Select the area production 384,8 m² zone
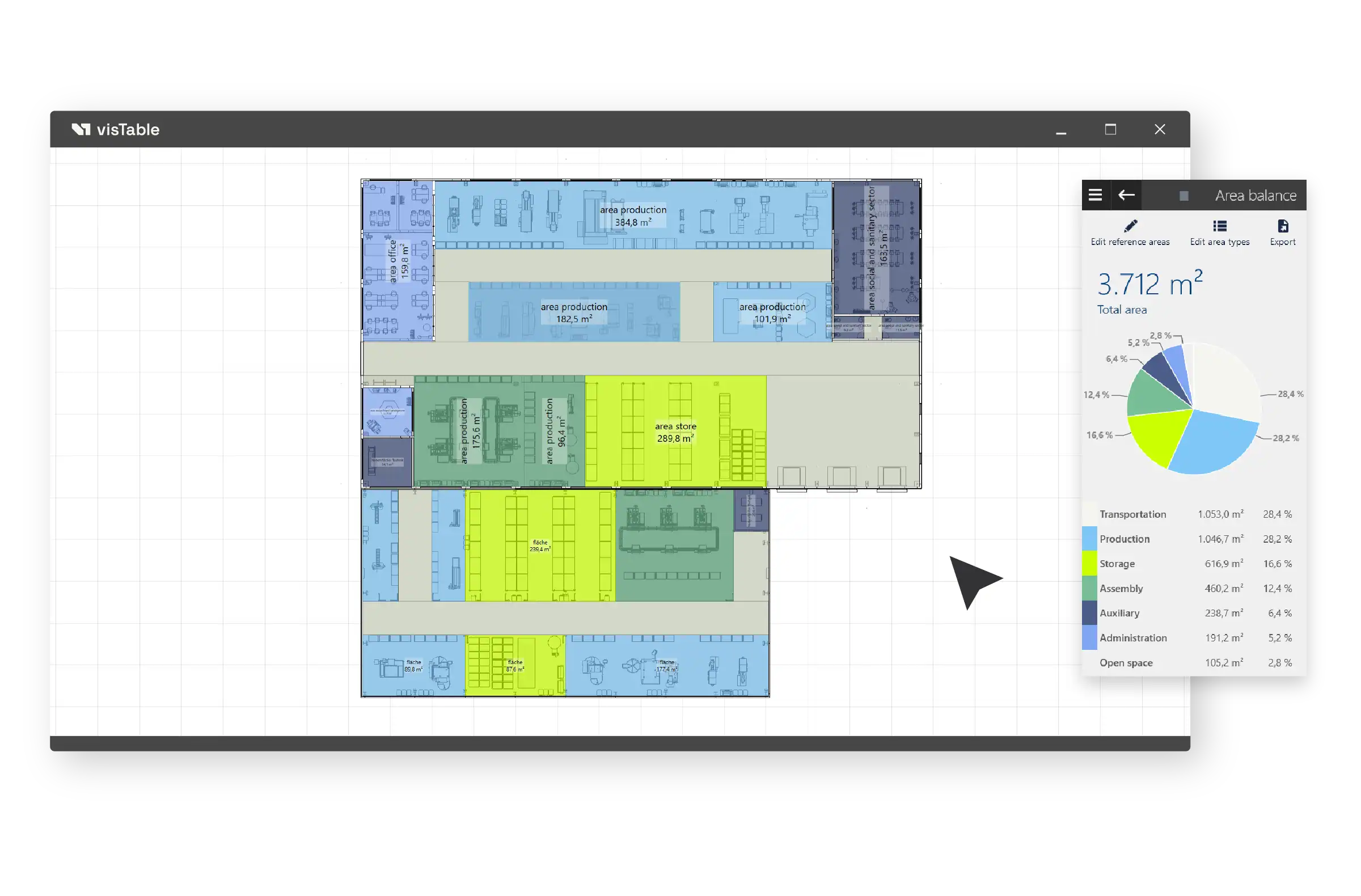1361x896 pixels. (632, 215)
